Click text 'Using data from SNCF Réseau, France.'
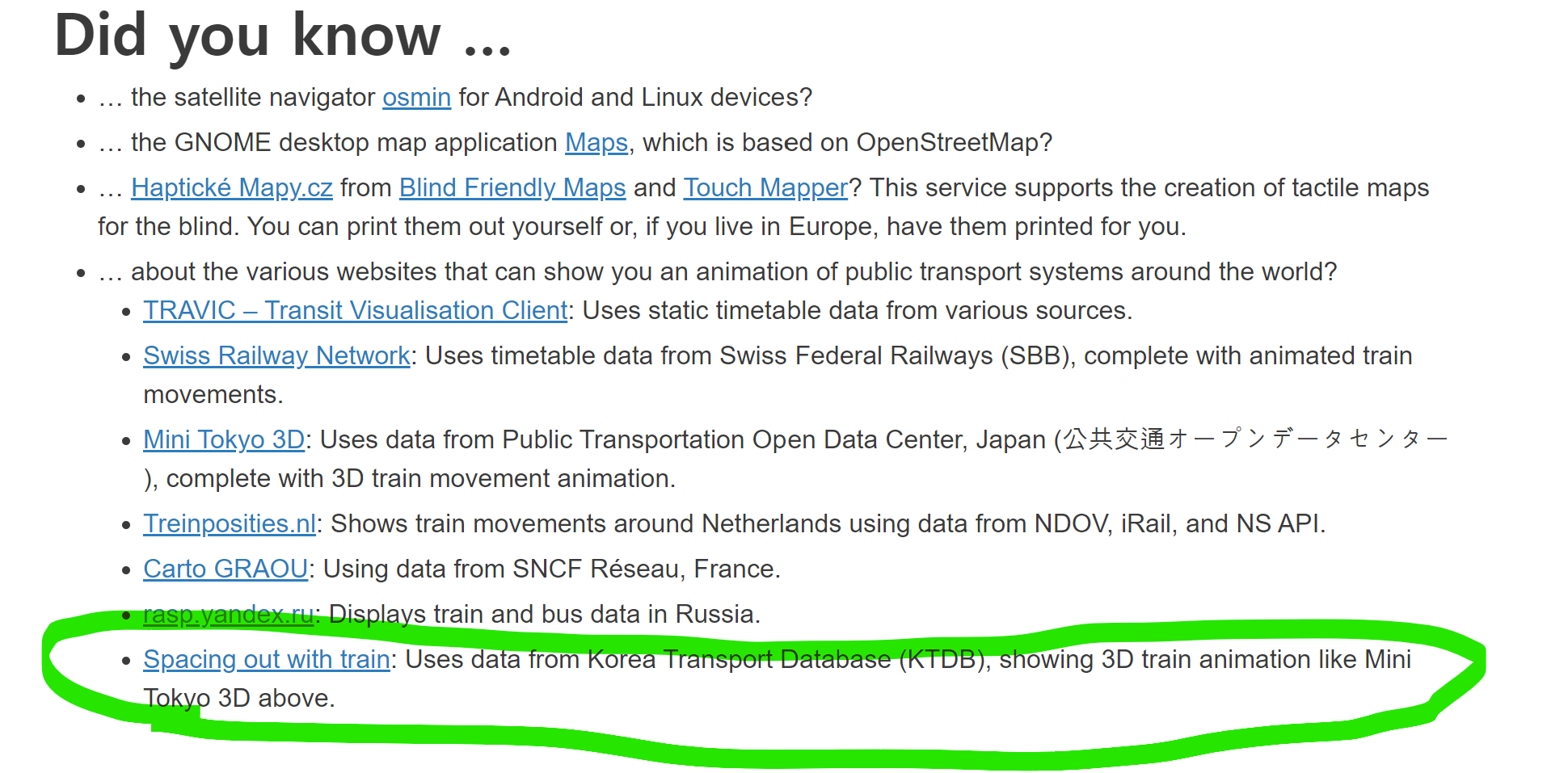The width and height of the screenshot is (1568, 773). (x=552, y=569)
